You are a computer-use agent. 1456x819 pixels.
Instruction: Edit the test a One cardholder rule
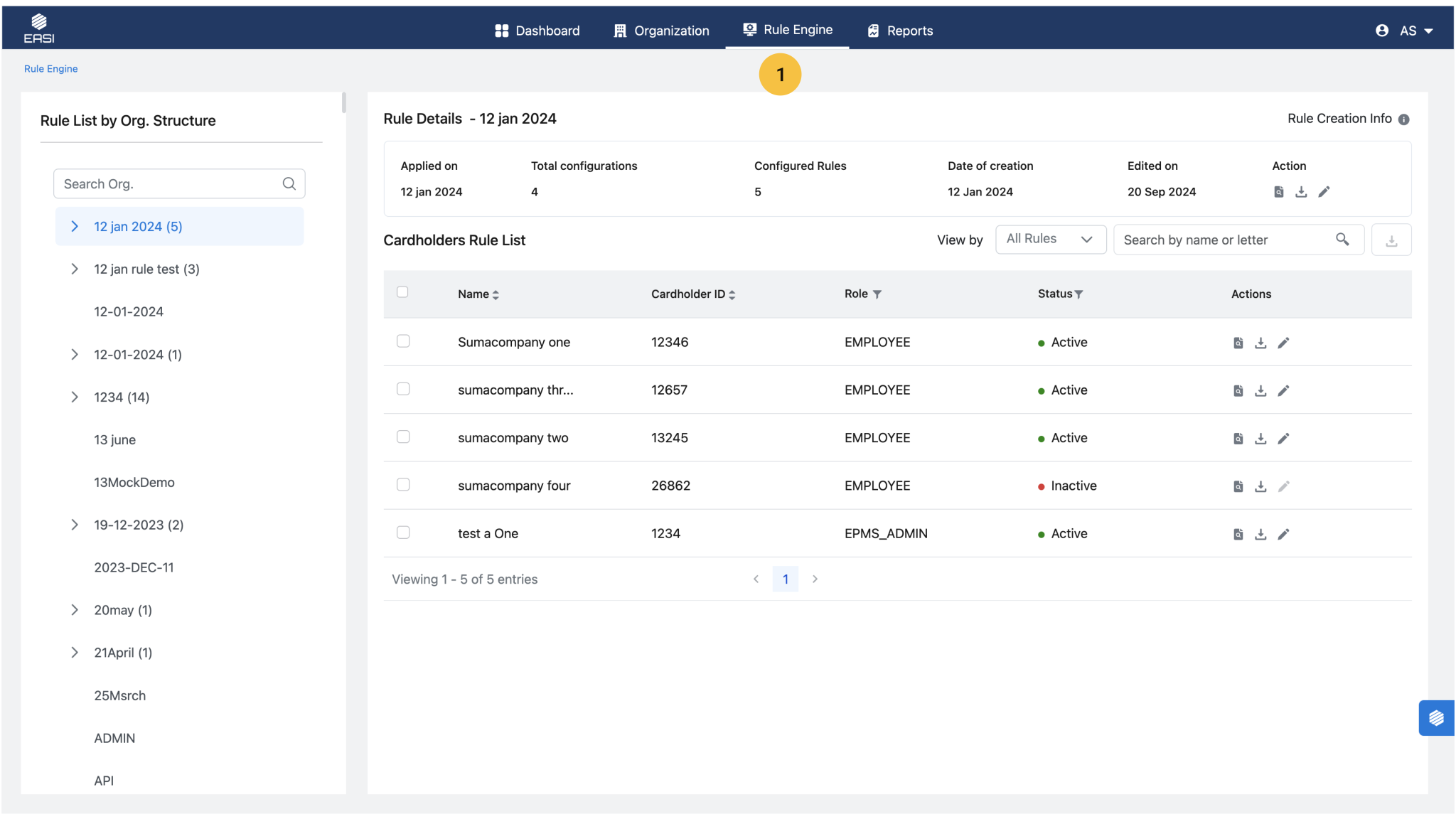tap(1283, 535)
